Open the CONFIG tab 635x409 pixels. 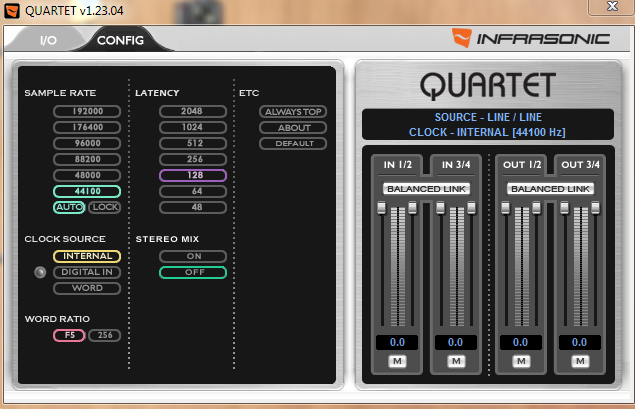tap(120, 40)
